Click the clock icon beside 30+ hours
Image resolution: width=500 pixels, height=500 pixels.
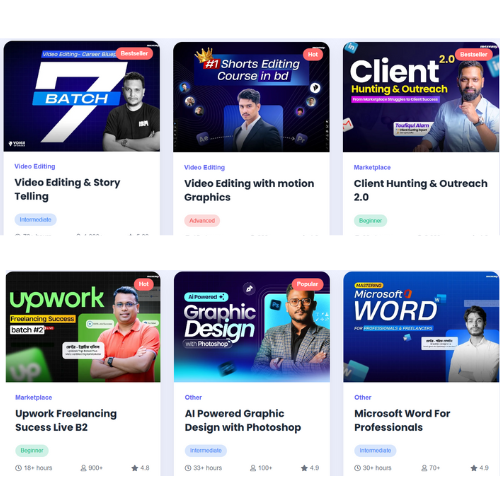[357, 468]
